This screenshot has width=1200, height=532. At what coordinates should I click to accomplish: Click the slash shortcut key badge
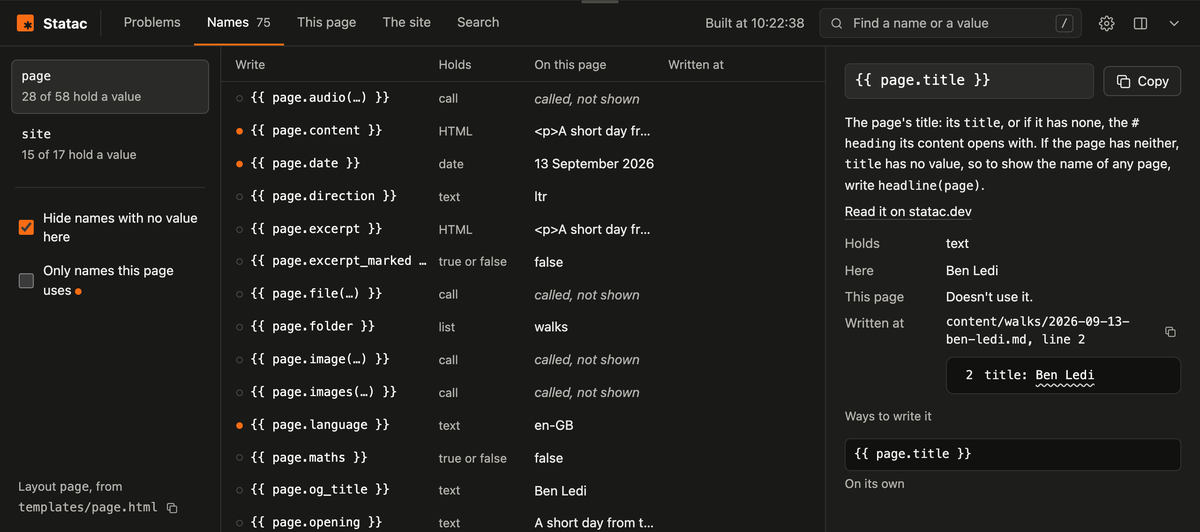point(1064,23)
